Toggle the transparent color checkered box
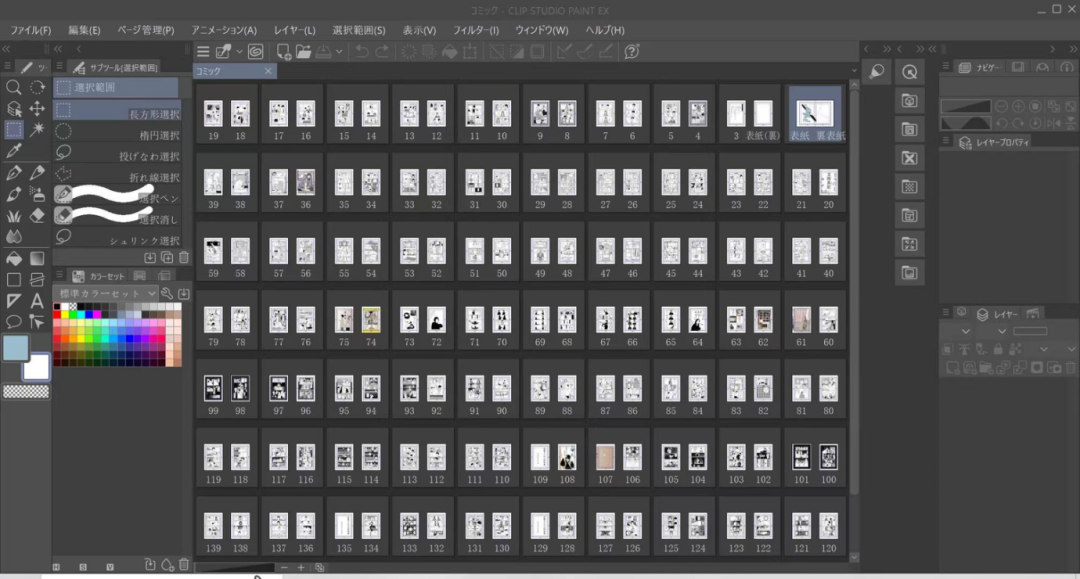The height and width of the screenshot is (579, 1080). [26, 392]
